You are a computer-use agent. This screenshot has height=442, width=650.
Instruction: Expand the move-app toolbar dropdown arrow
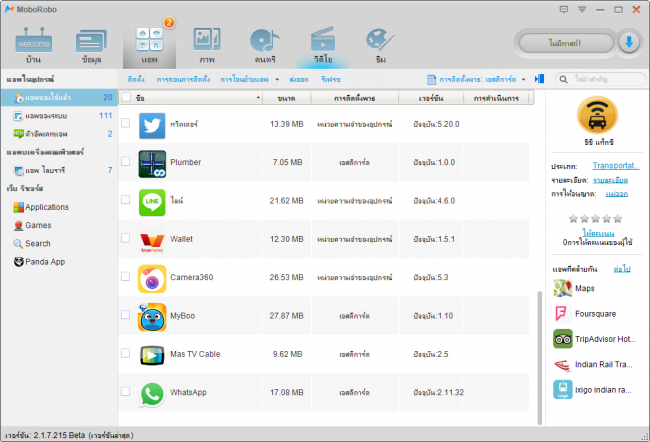tap(277, 80)
